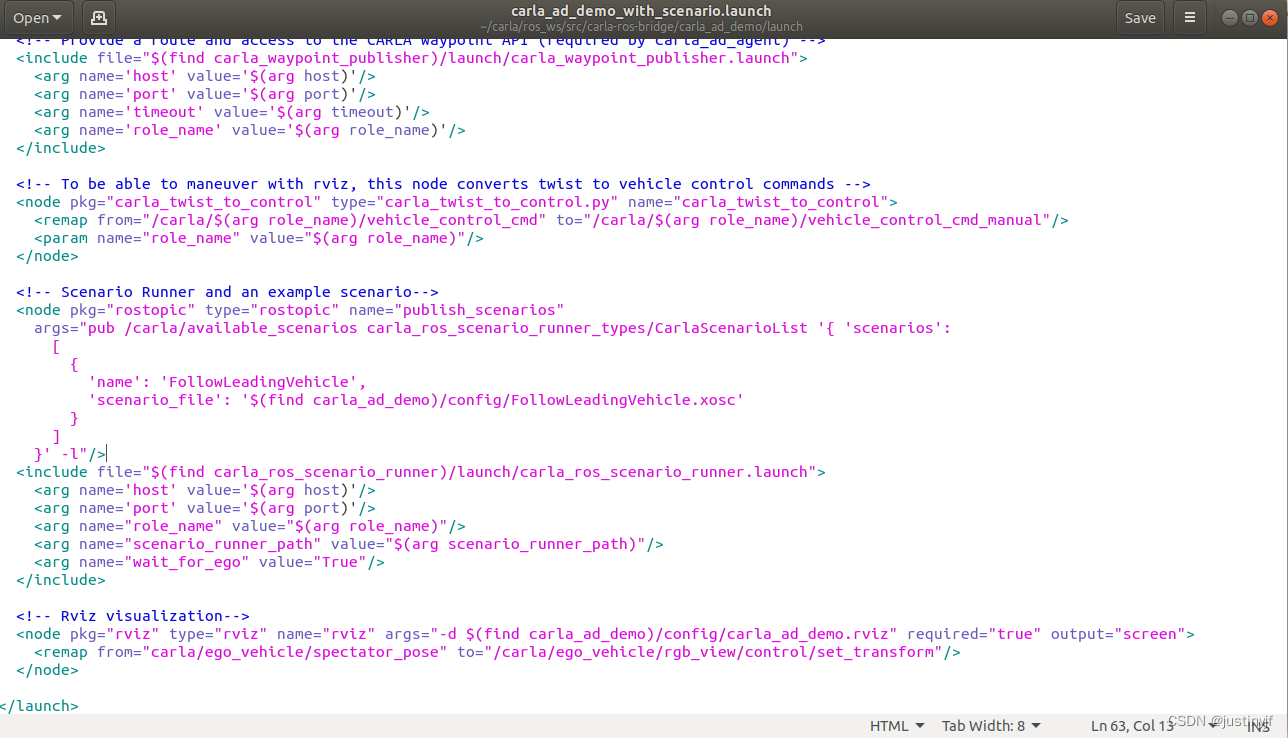This screenshot has width=1288, height=738.
Task: Close the gedit window
Action: [x=1270, y=18]
